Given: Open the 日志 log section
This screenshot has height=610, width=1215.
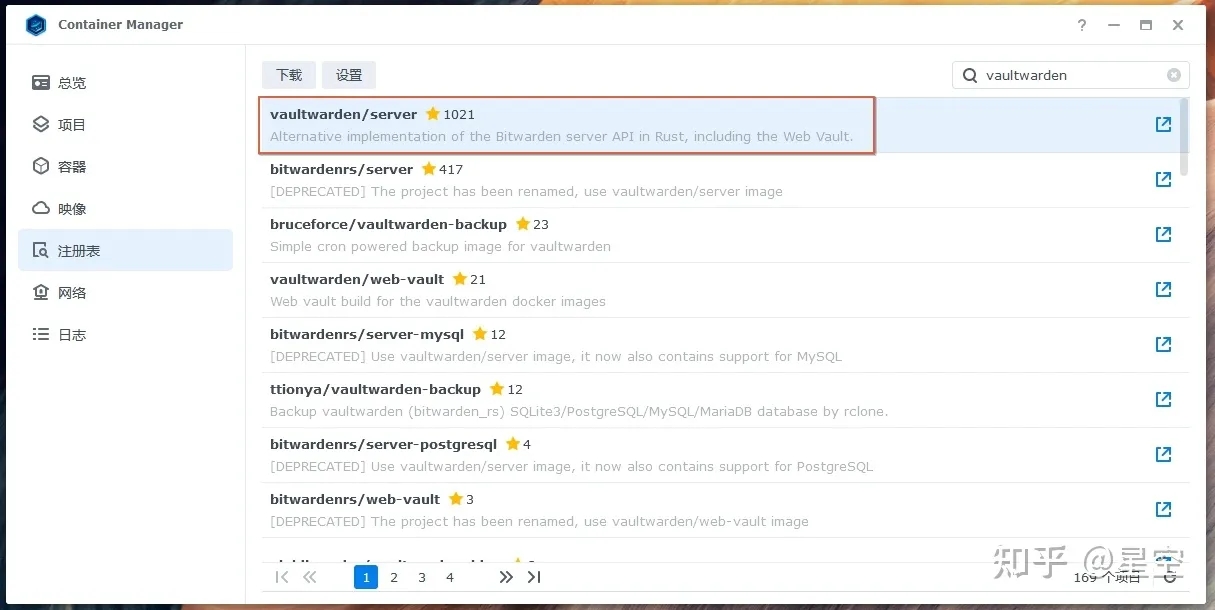Looking at the screenshot, I should [x=72, y=335].
